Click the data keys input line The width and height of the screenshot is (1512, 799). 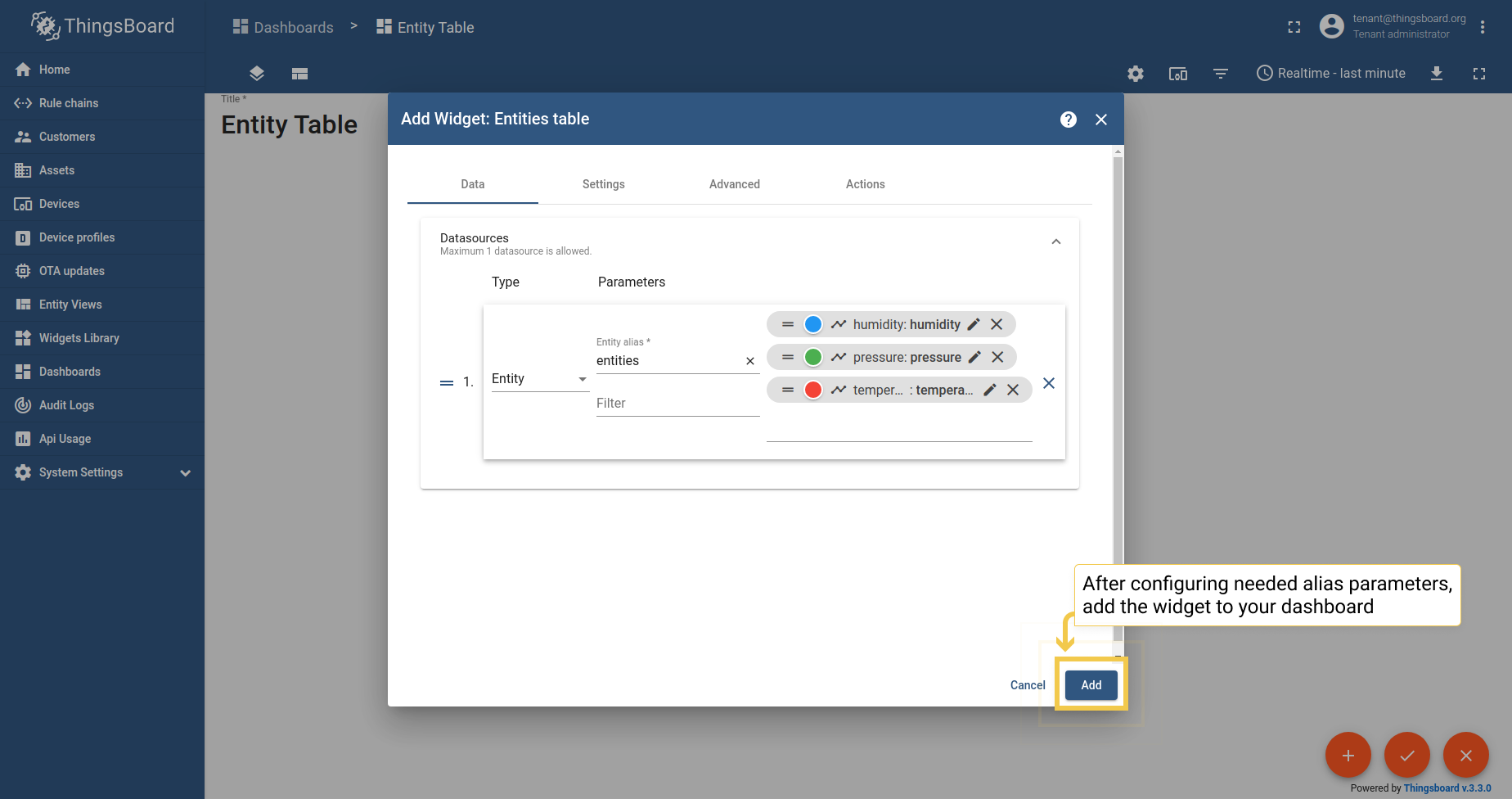(899, 427)
